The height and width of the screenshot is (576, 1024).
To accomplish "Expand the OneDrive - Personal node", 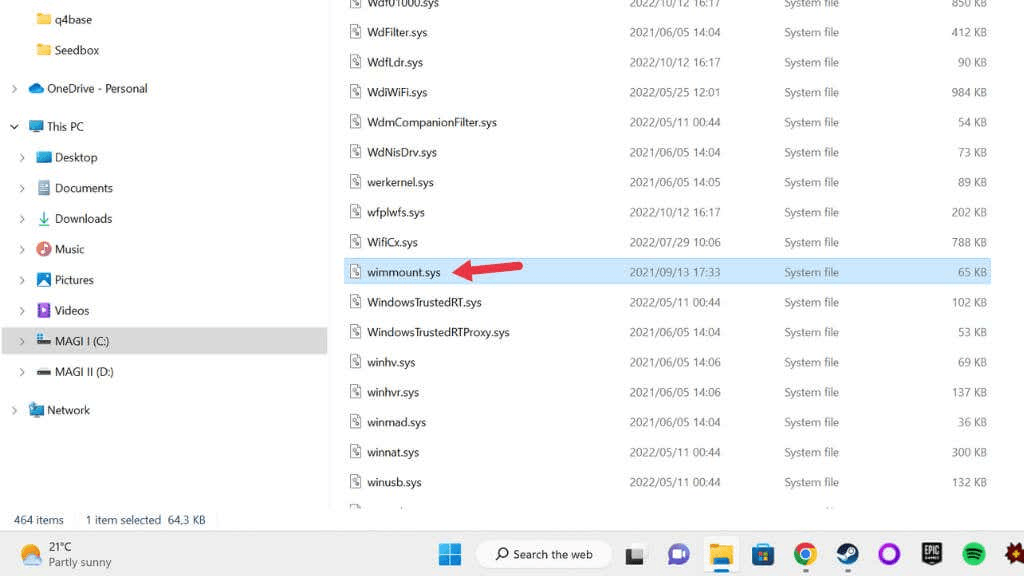I will [x=14, y=89].
